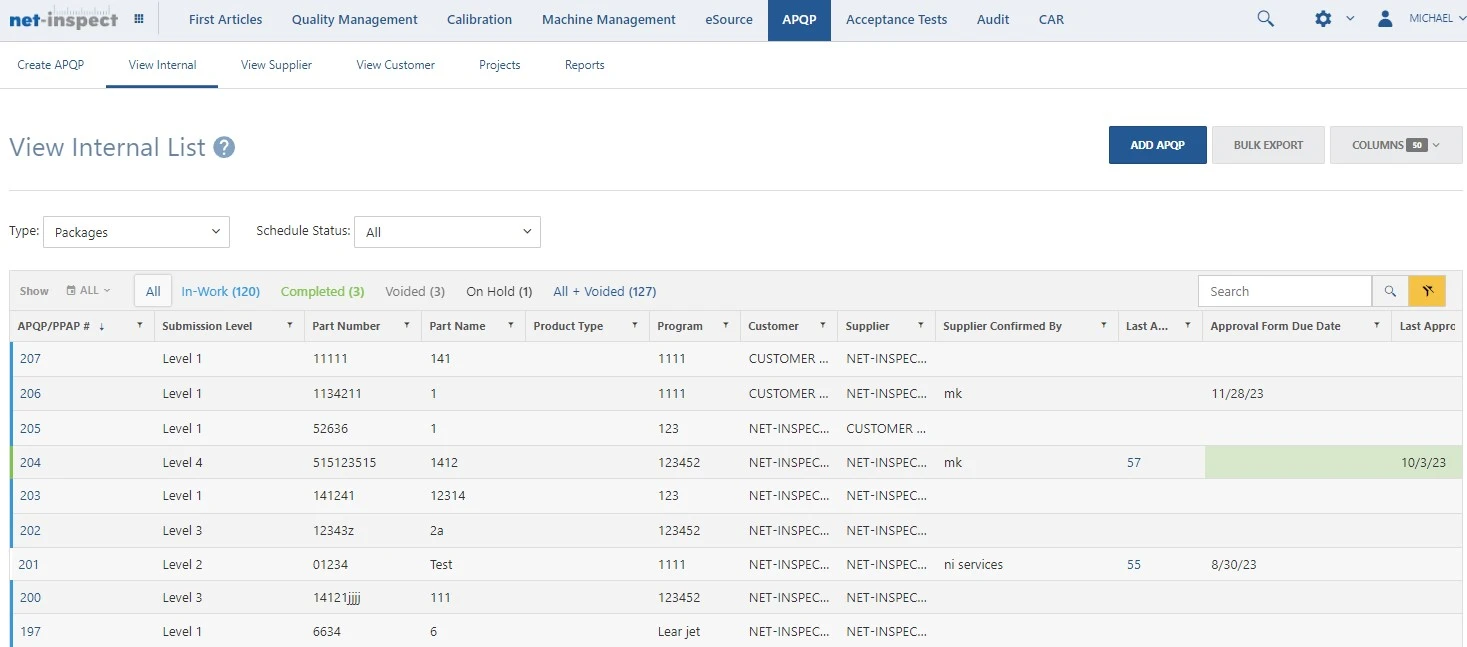Open the Acceptance Tests menu item
This screenshot has height=647, width=1467.
click(x=895, y=19)
